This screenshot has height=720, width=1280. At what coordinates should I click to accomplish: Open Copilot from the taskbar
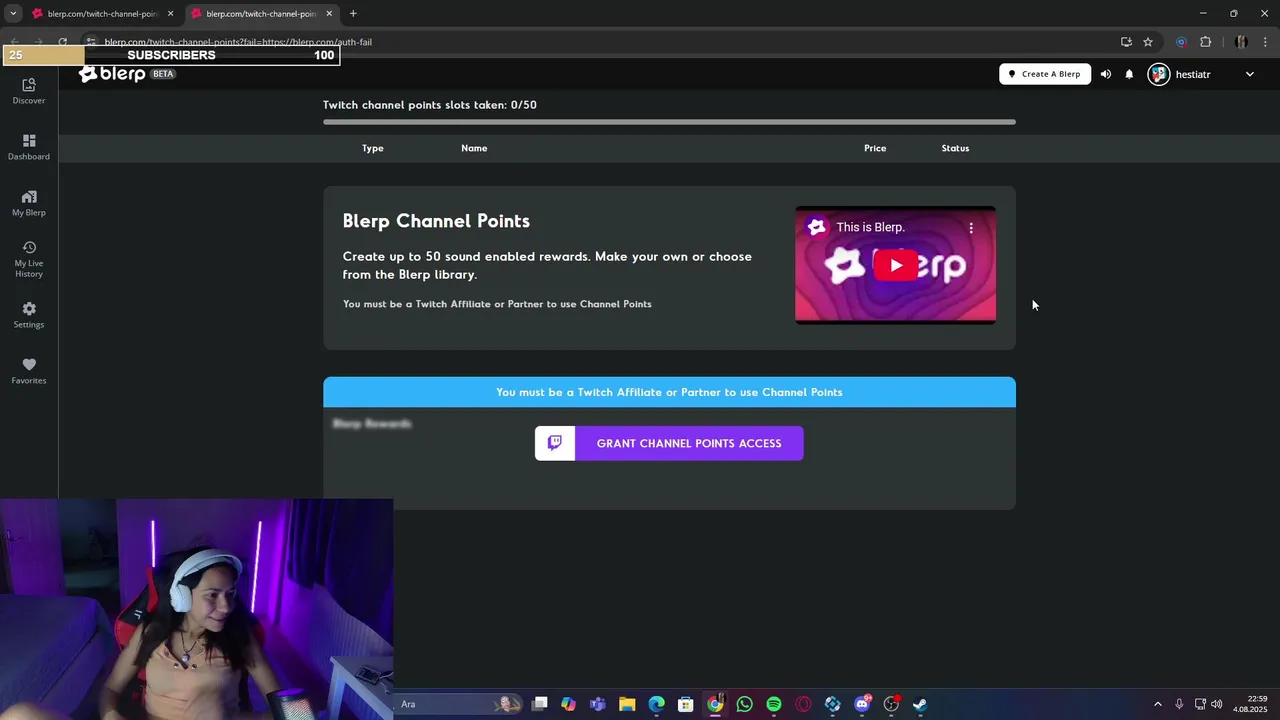(x=569, y=704)
